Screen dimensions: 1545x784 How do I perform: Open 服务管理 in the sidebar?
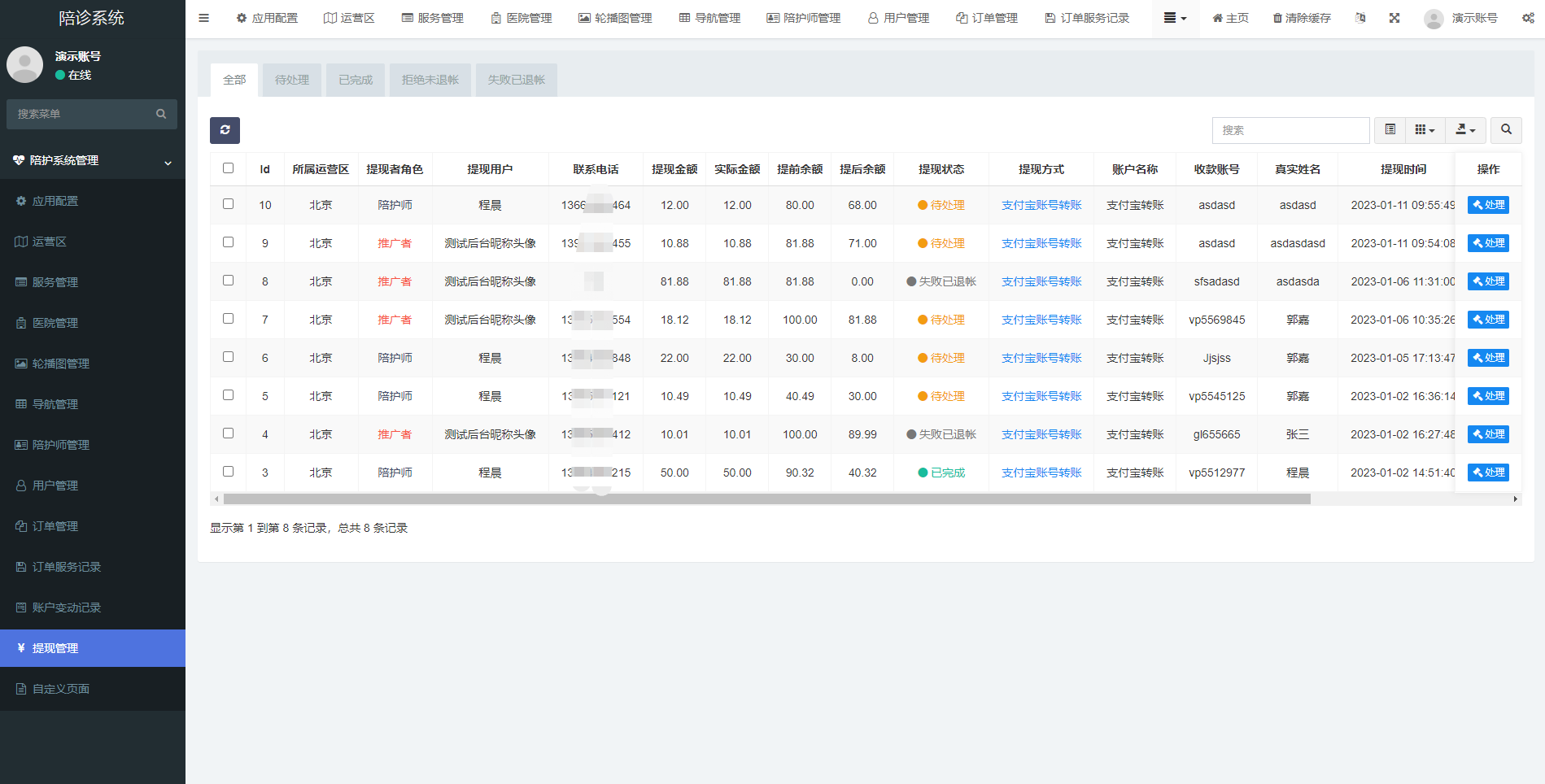[x=93, y=282]
